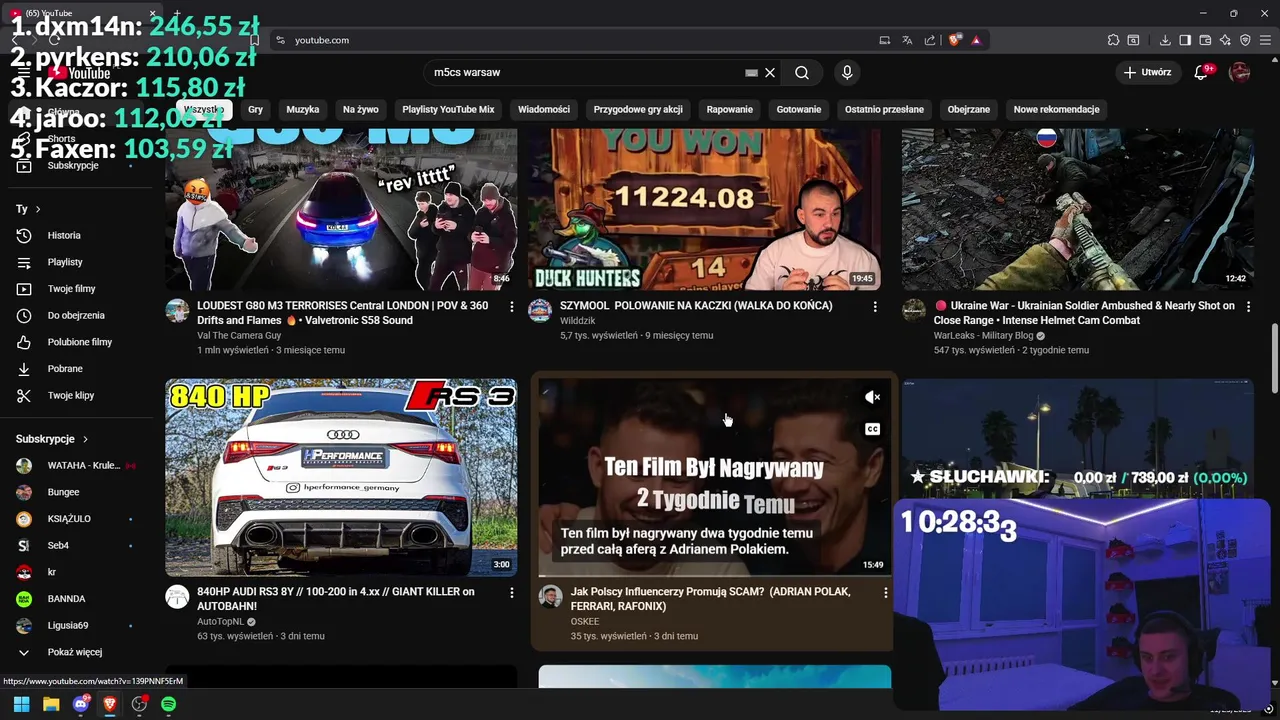
Task: Select the Na żywo filter chip
Action: tap(360, 109)
